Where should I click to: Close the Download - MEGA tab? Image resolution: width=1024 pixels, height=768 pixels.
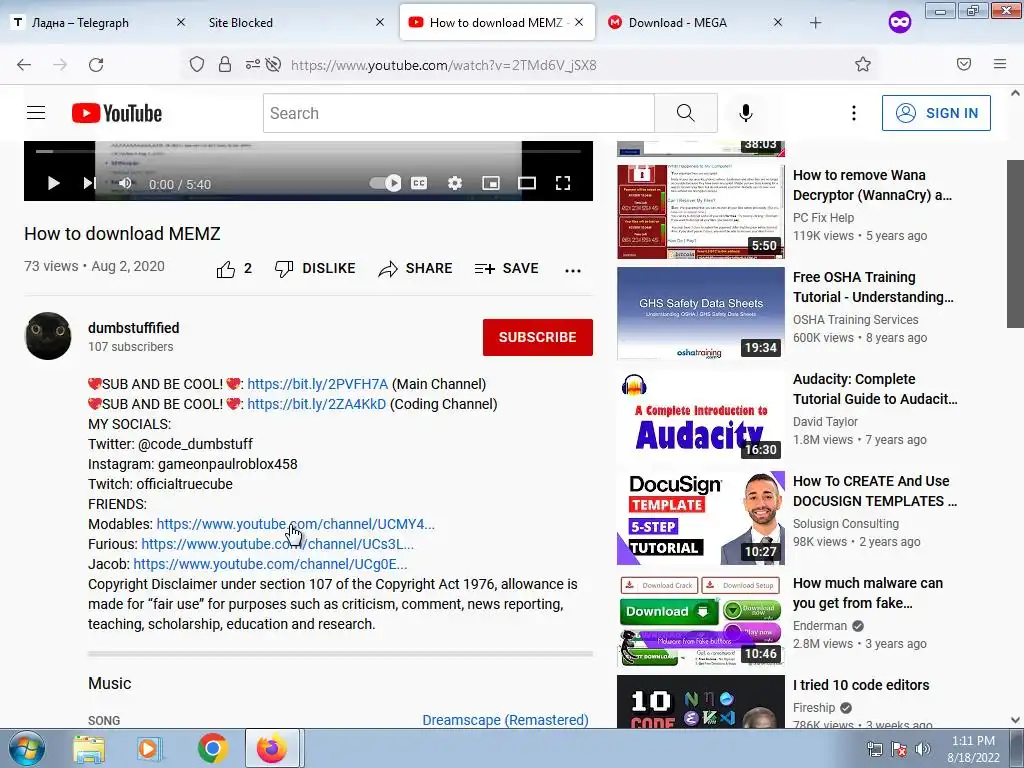pyautogui.click(x=777, y=22)
